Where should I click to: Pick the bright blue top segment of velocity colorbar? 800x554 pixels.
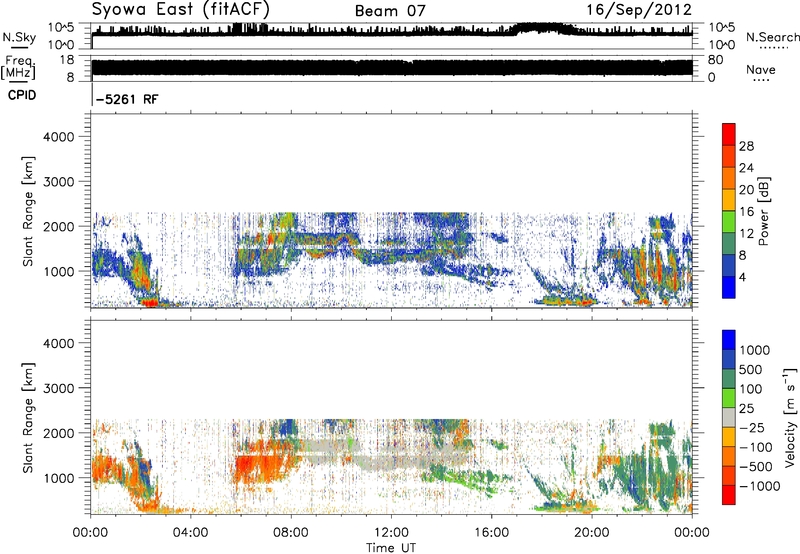(729, 340)
